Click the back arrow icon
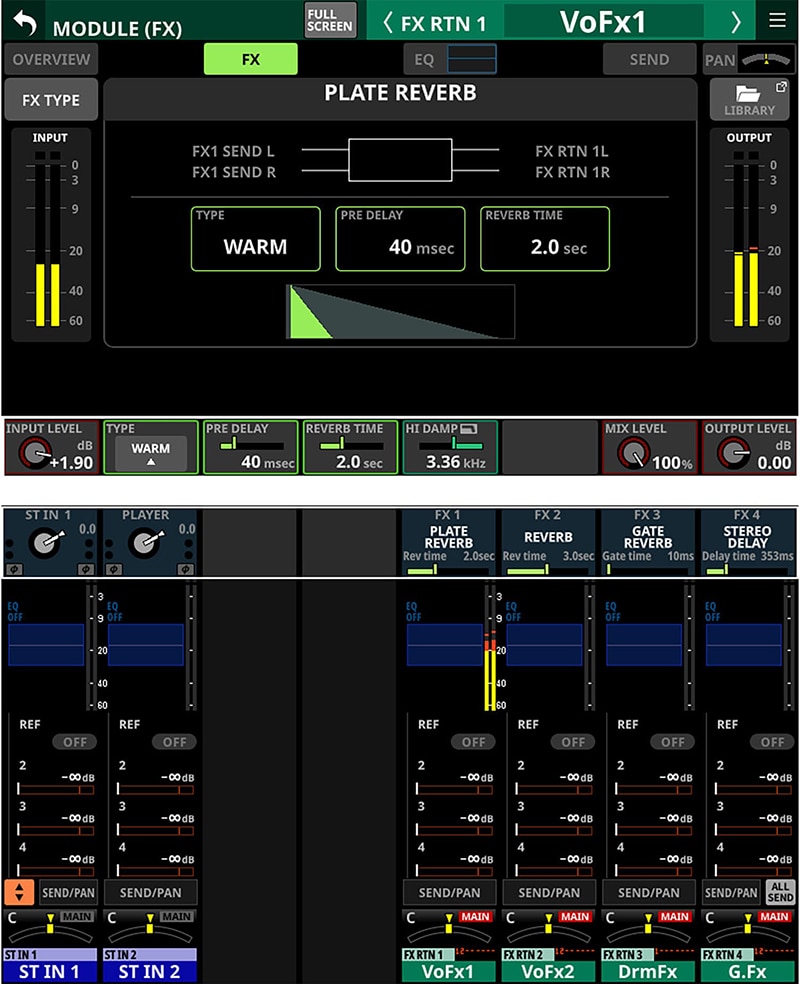The height and width of the screenshot is (984, 800). pyautogui.click(x=22, y=22)
